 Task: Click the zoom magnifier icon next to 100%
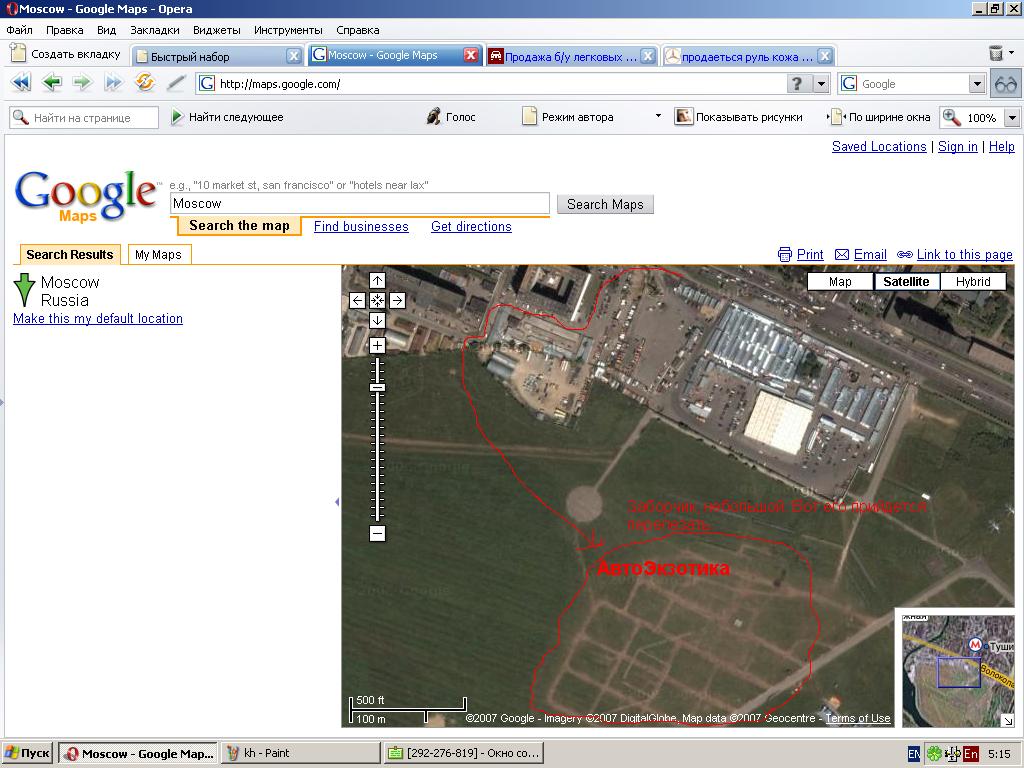click(951, 117)
